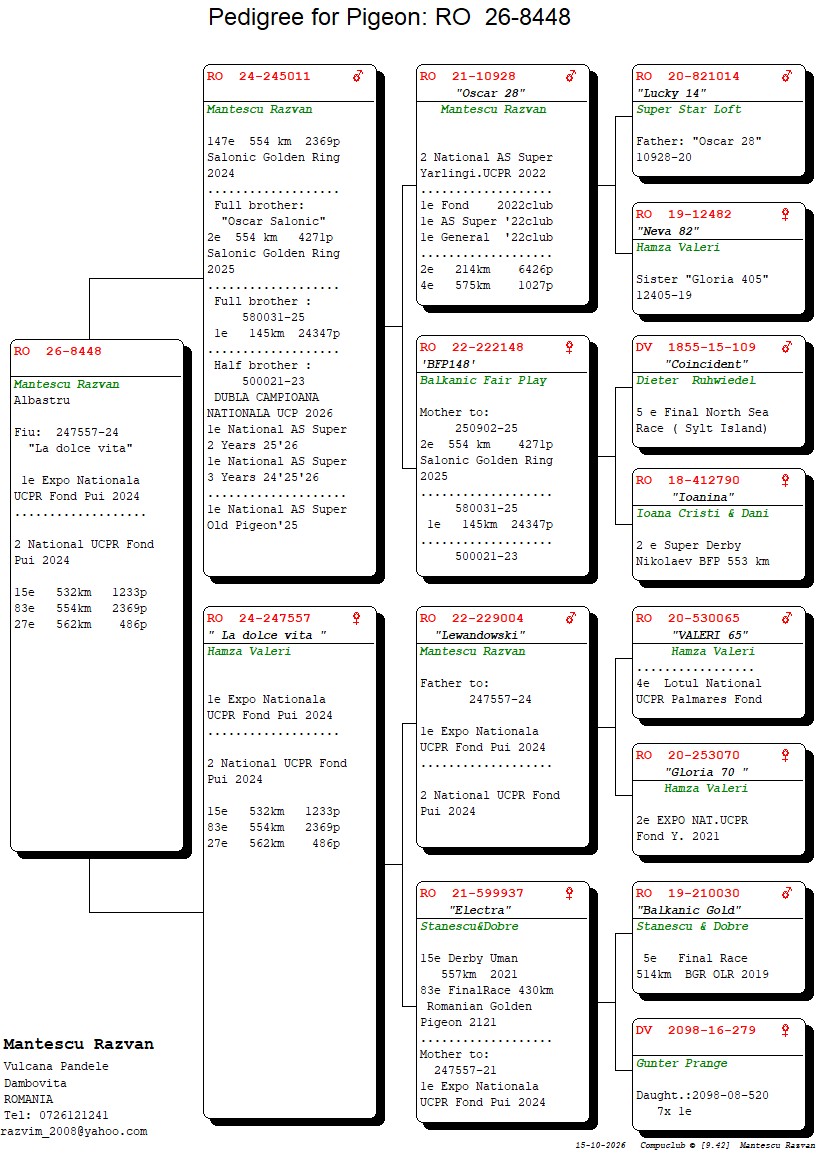The width and height of the screenshot is (816, 1172).
Task: Select the owner name "Ioana Cristi & Dani"
Action: point(702,513)
